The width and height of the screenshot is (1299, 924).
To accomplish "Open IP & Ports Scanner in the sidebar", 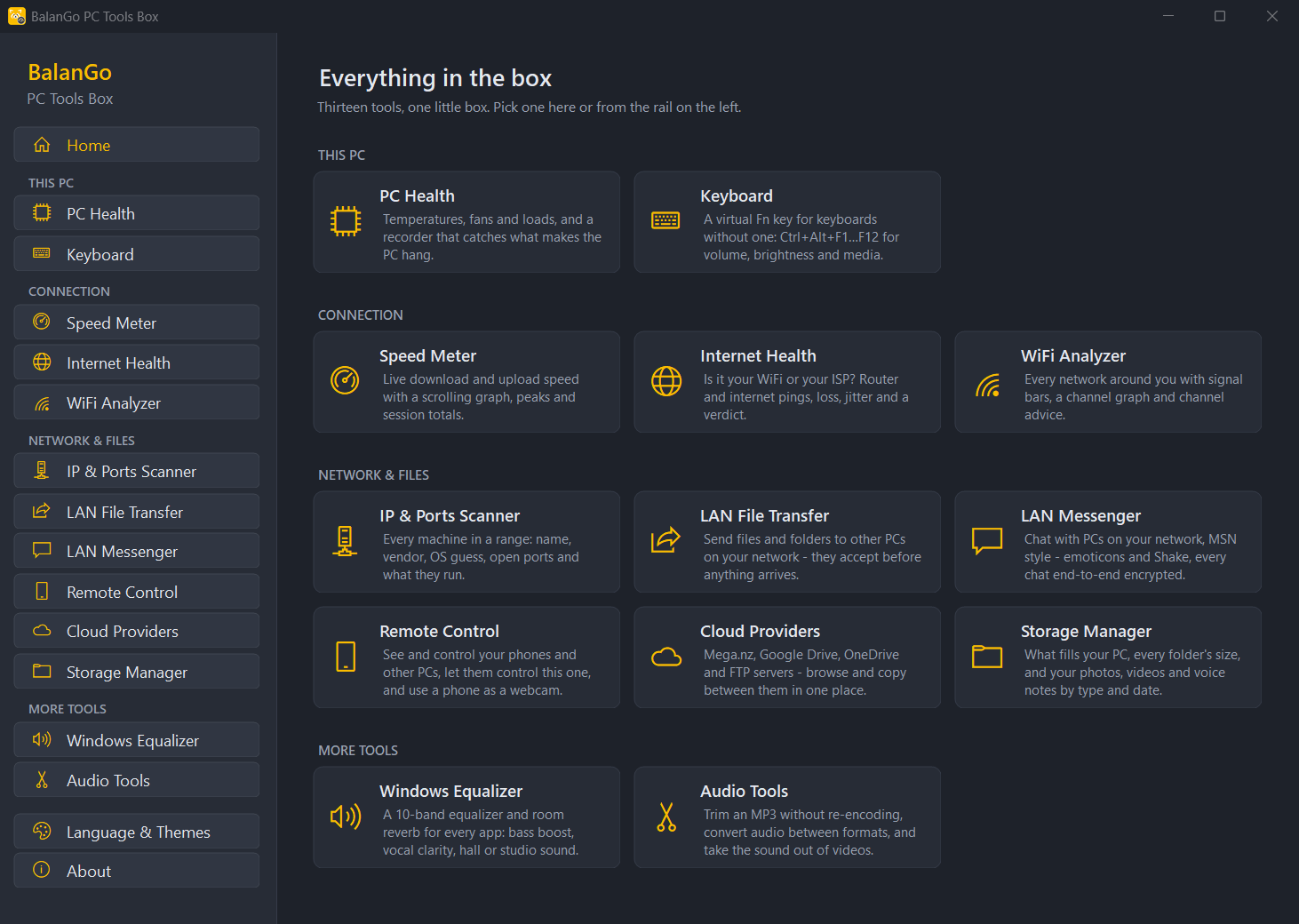I will (x=137, y=471).
